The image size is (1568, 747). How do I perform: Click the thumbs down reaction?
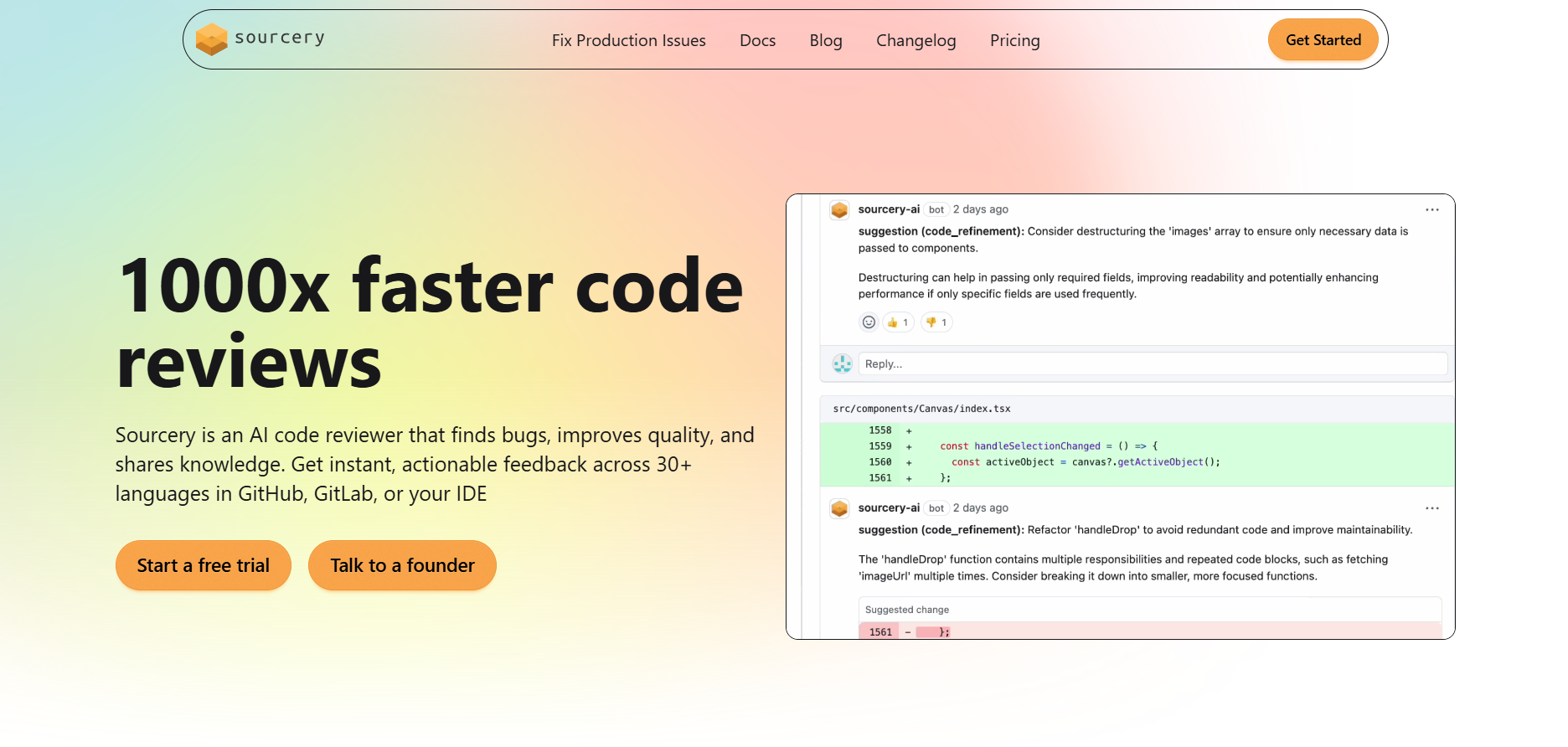click(x=936, y=322)
